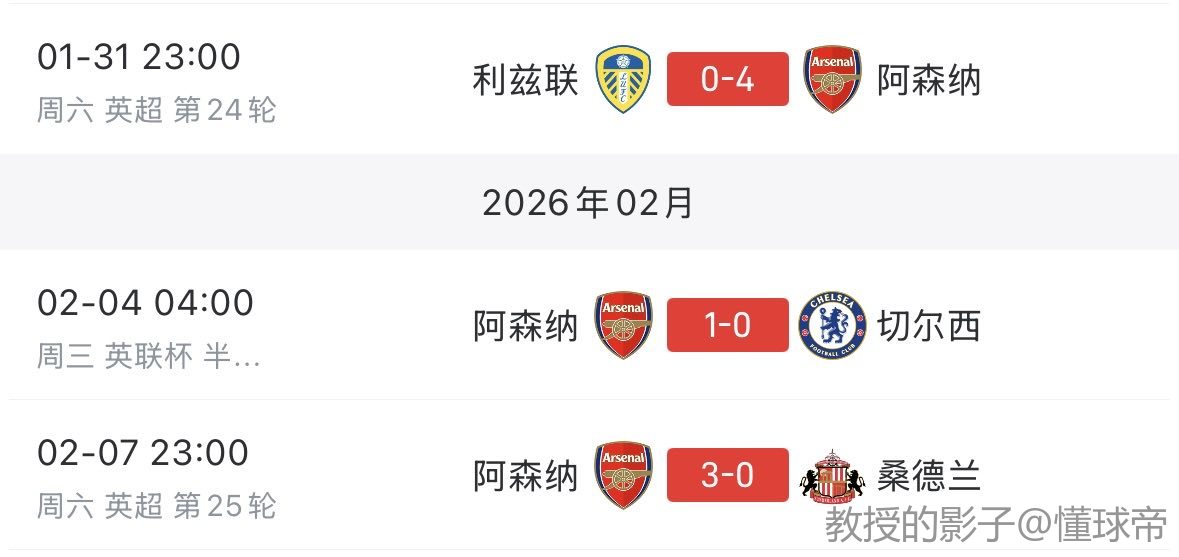The width and height of the screenshot is (1179, 557).
Task: Click 阿森纳 in the 1-0 Chelsea match
Action: (526, 326)
